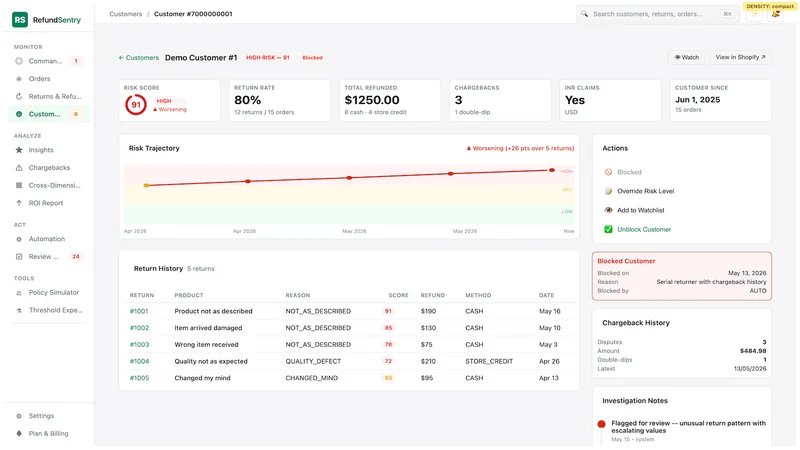This screenshot has width=800, height=450.
Task: Click the gear icon beside Automation
Action: coord(19,239)
